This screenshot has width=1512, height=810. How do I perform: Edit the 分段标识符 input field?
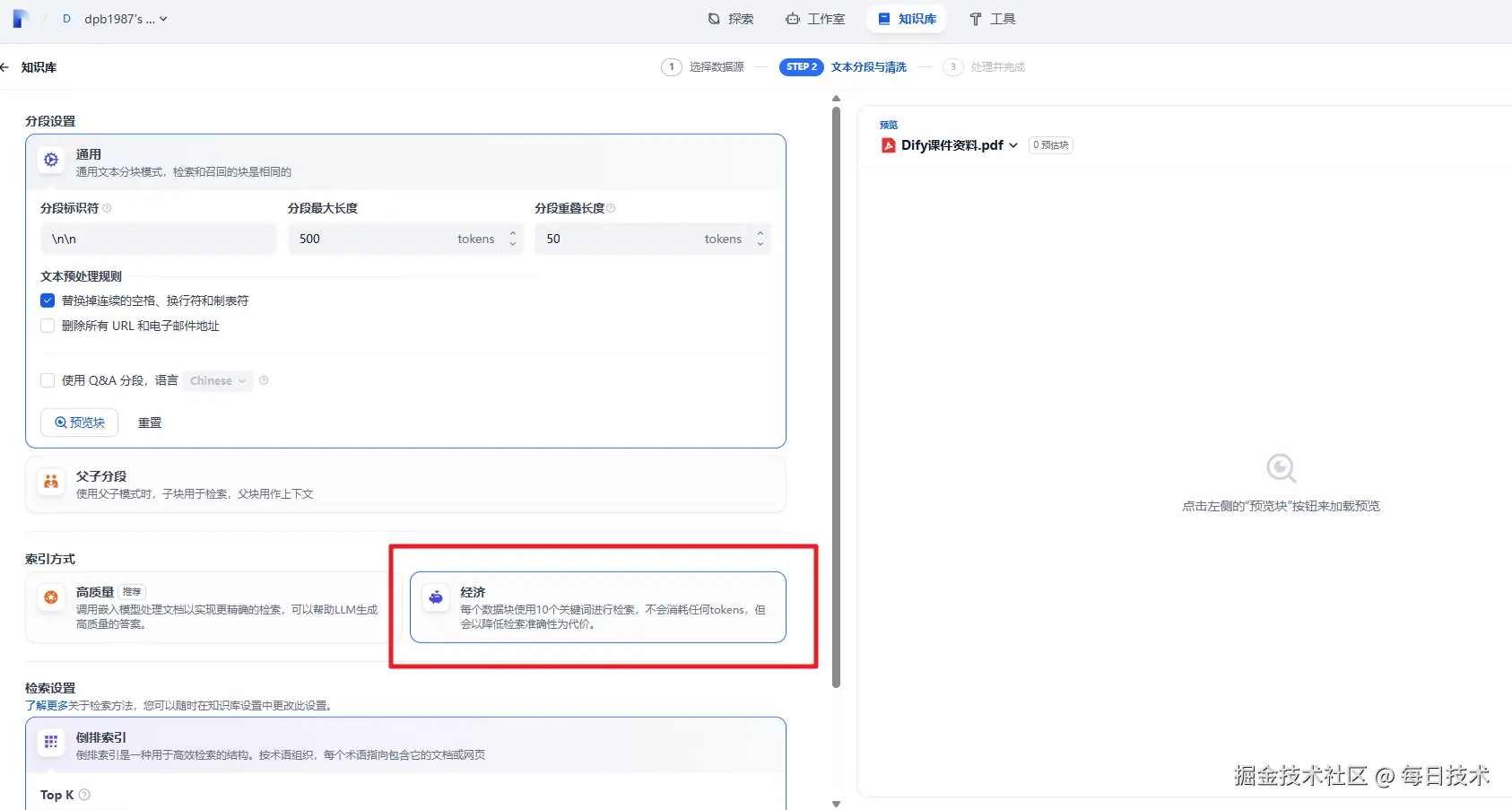coord(159,239)
